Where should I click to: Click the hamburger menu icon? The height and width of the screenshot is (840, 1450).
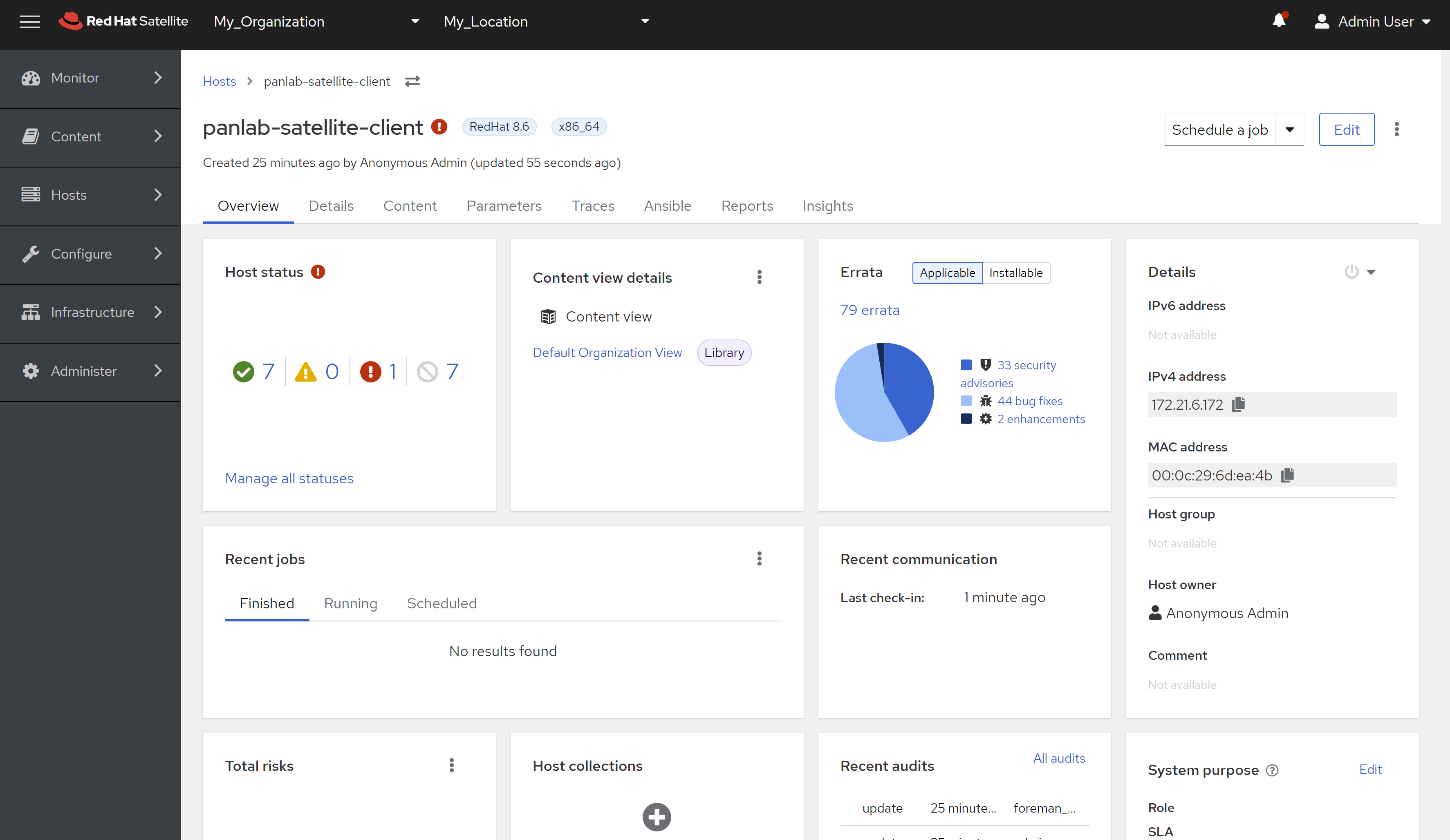pos(29,21)
